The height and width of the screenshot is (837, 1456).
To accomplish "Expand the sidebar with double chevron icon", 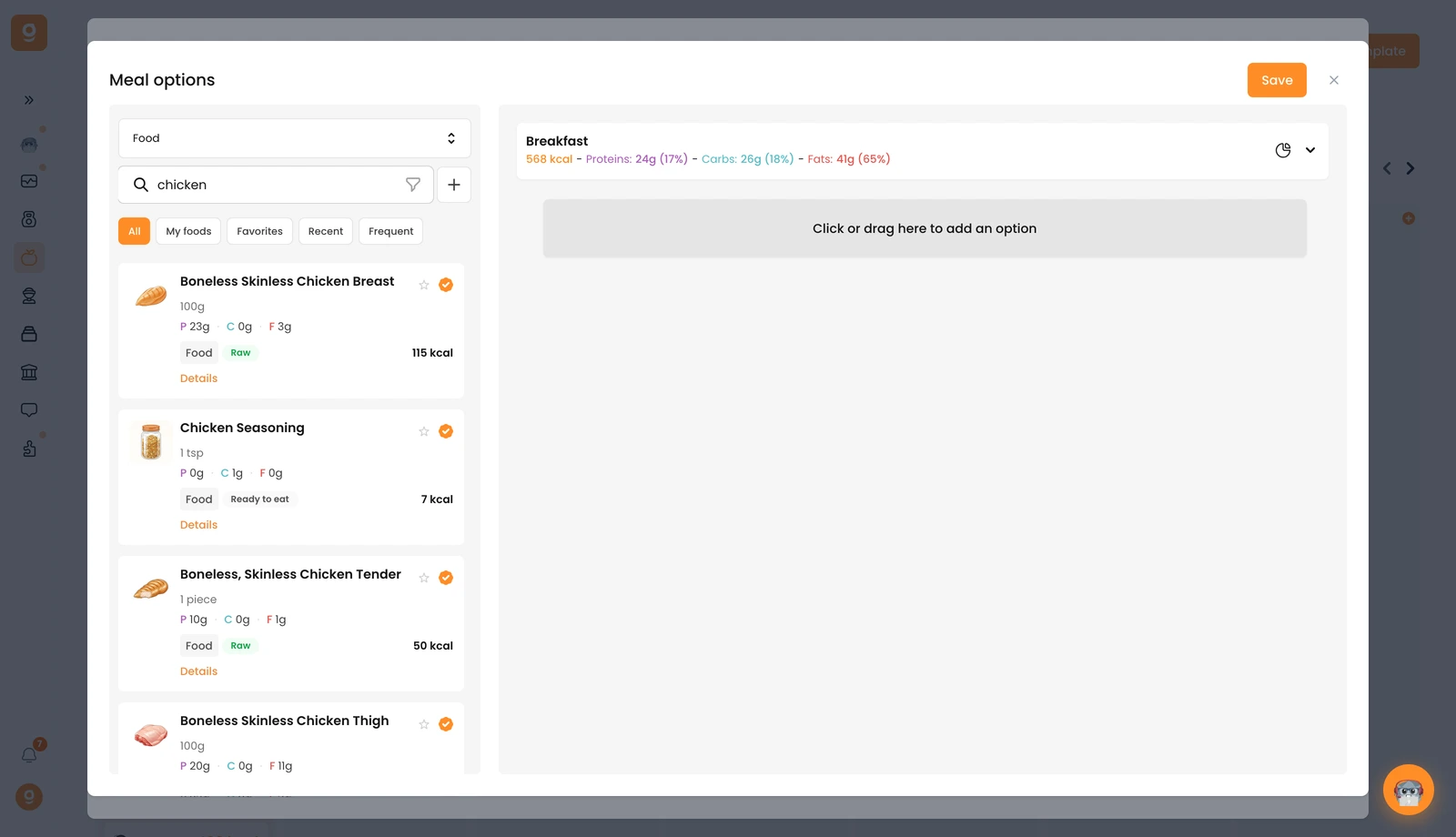I will coord(29,100).
